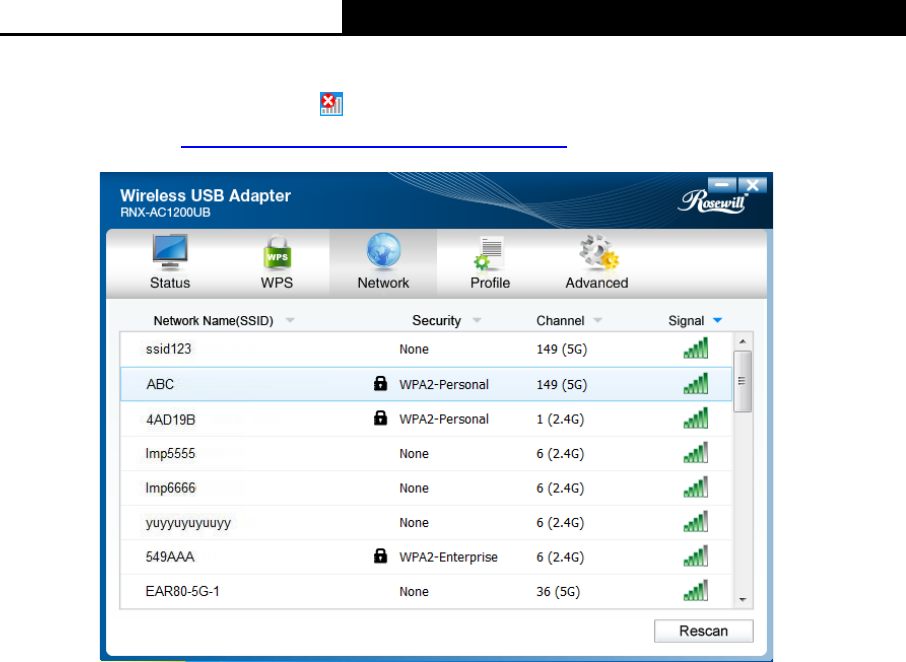Click the lock icon beside ABC
Viewport: 906px width, 662px height.
click(380, 383)
